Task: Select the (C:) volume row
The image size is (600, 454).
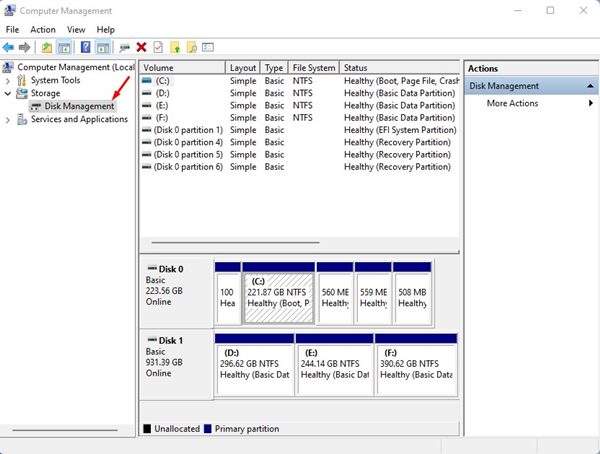Action: coord(300,81)
